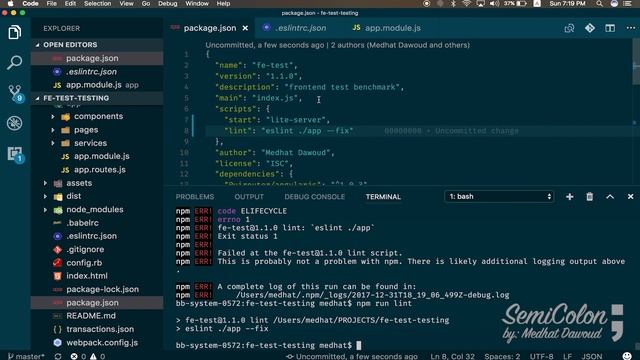Click the Open Changes icon in editor toolbar
Image resolution: width=640 pixels, height=360 pixels.
tap(569, 28)
